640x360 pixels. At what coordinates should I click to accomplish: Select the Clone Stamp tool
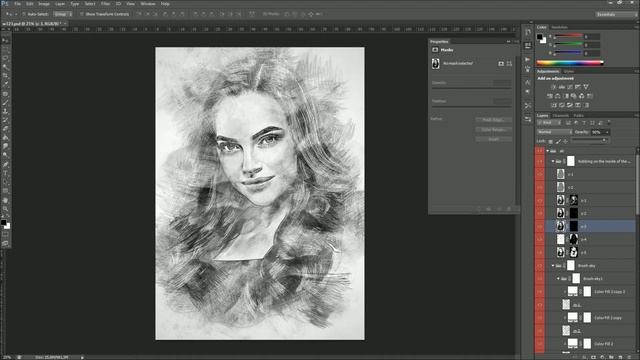5,111
